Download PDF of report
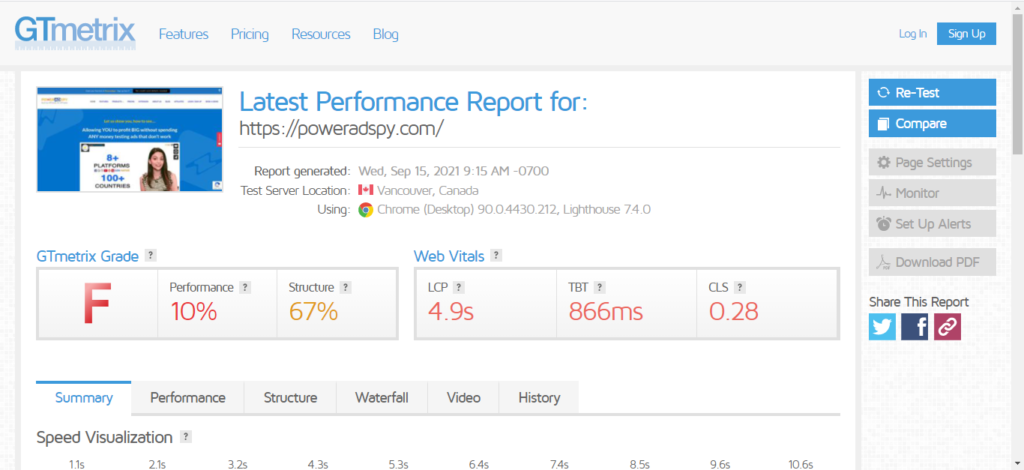Screen dimensions: 1024x470 (933, 262)
